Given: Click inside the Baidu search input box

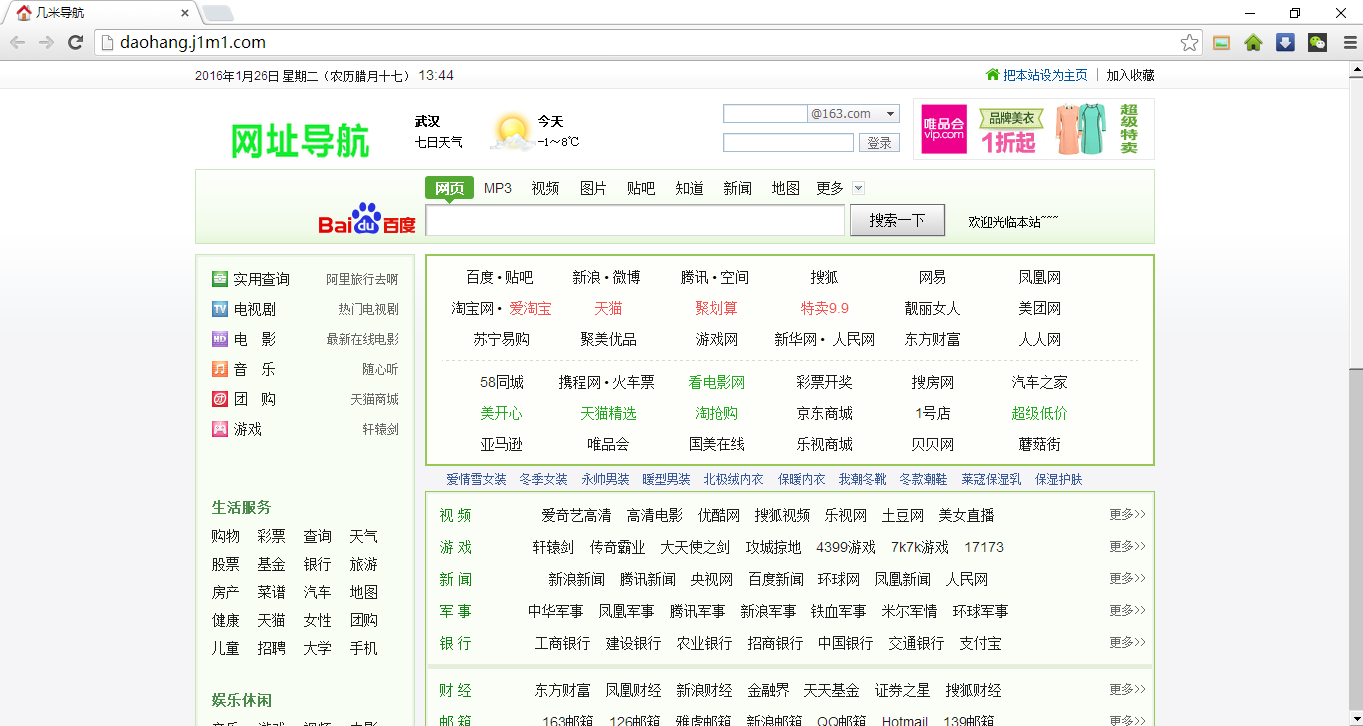Looking at the screenshot, I should 634,220.
